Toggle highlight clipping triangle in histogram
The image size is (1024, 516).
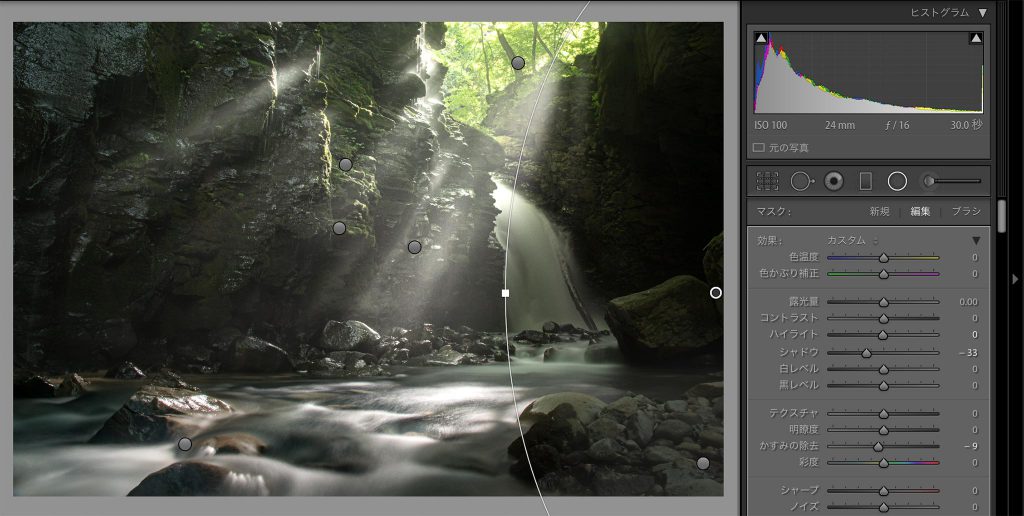(976, 39)
